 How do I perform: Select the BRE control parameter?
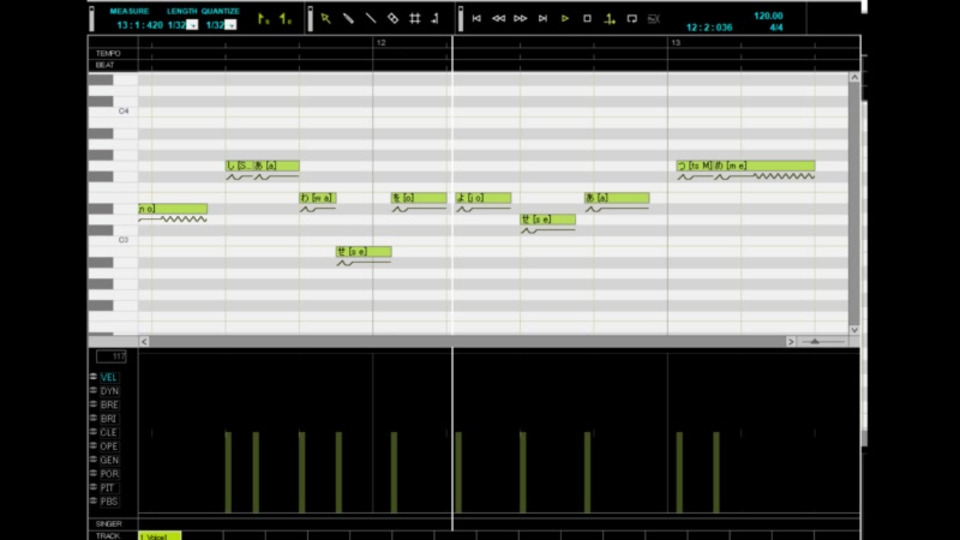[x=109, y=405]
